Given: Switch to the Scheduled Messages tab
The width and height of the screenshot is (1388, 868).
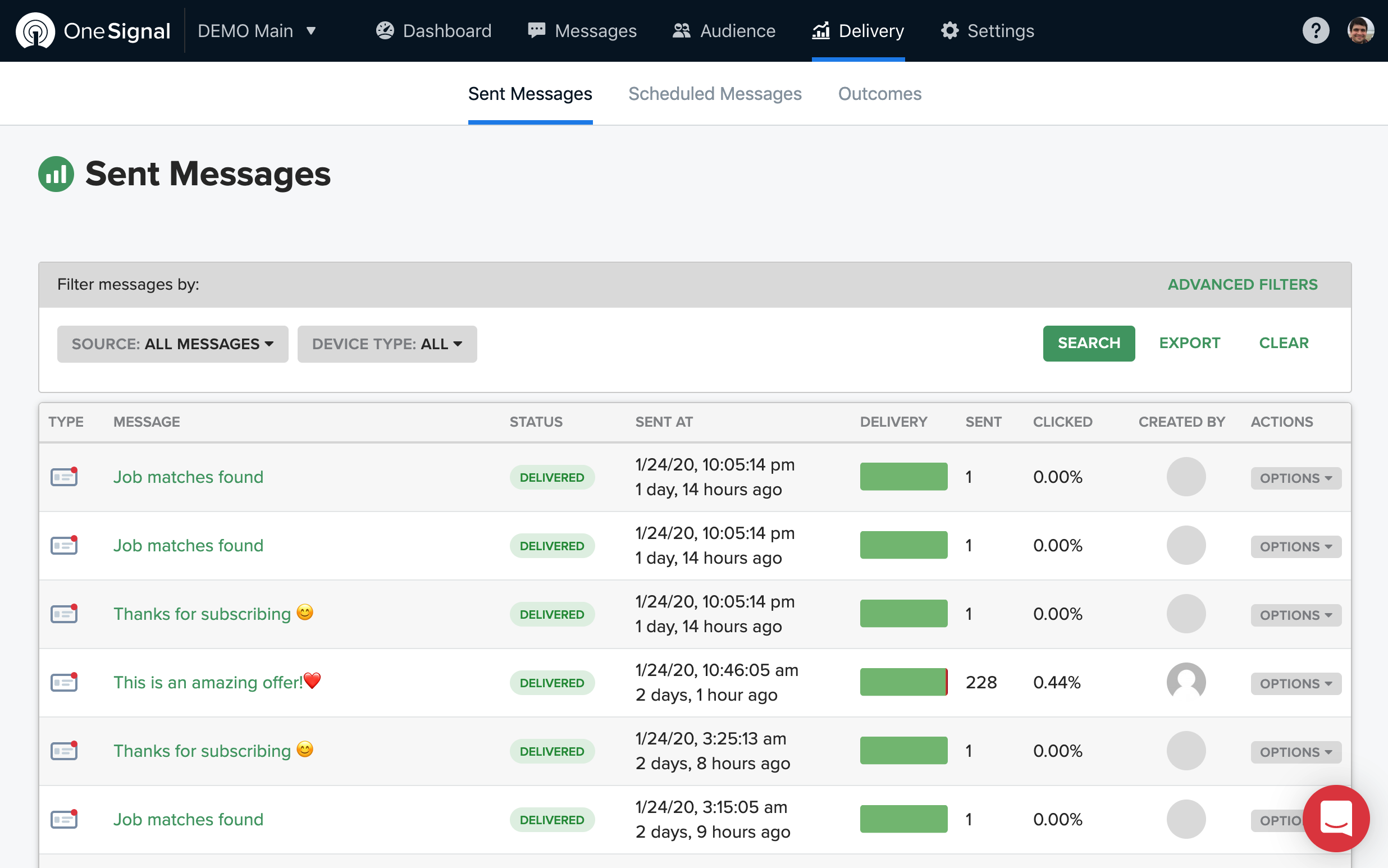Looking at the screenshot, I should click(x=714, y=94).
